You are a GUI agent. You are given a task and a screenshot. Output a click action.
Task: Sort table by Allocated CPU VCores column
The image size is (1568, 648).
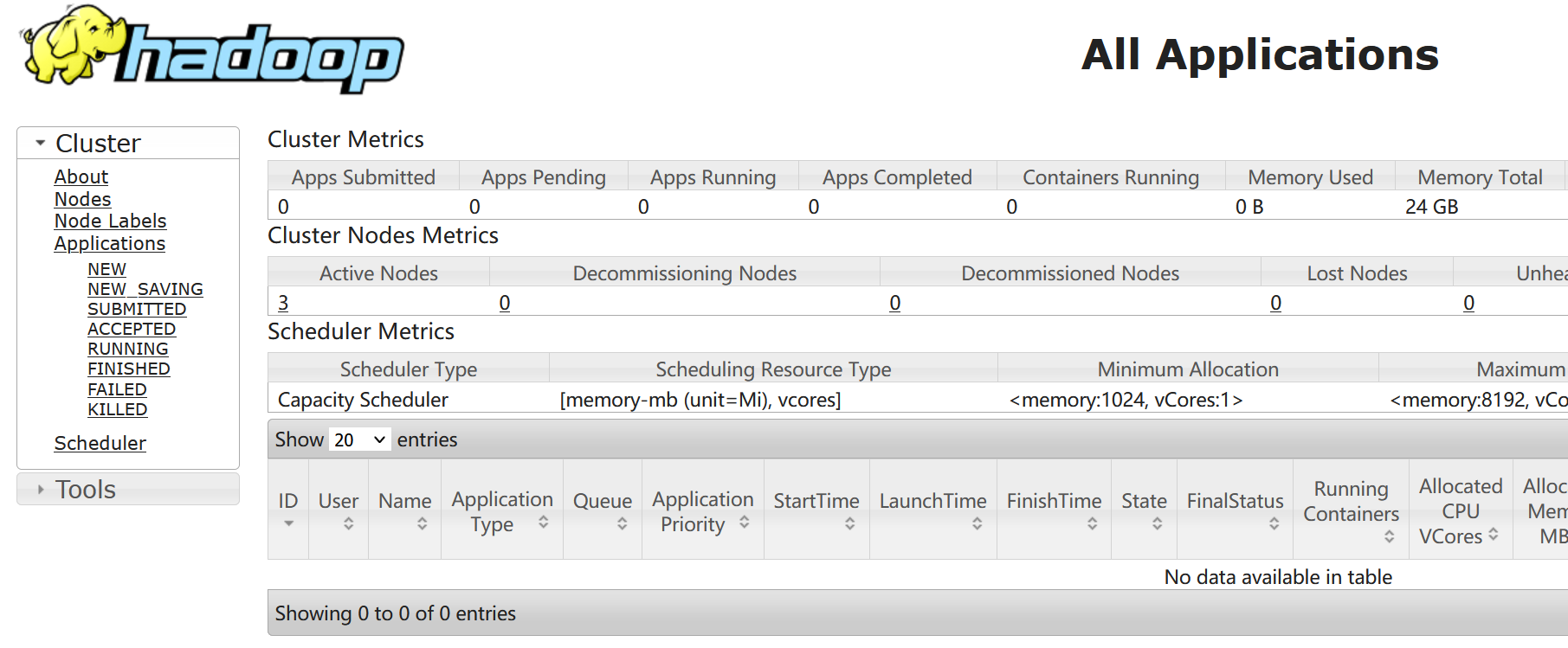tap(1461, 510)
